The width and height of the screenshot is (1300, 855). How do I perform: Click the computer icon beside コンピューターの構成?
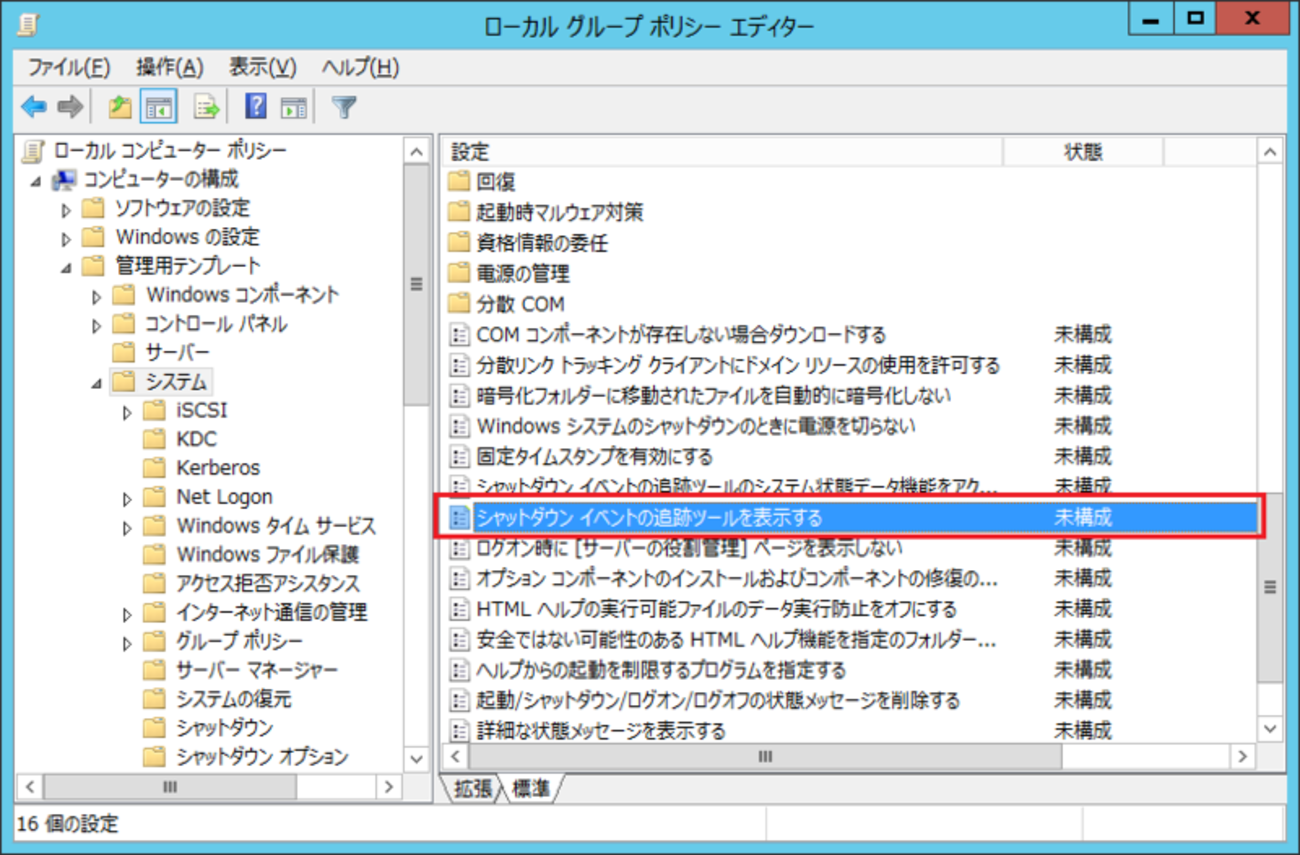65,180
